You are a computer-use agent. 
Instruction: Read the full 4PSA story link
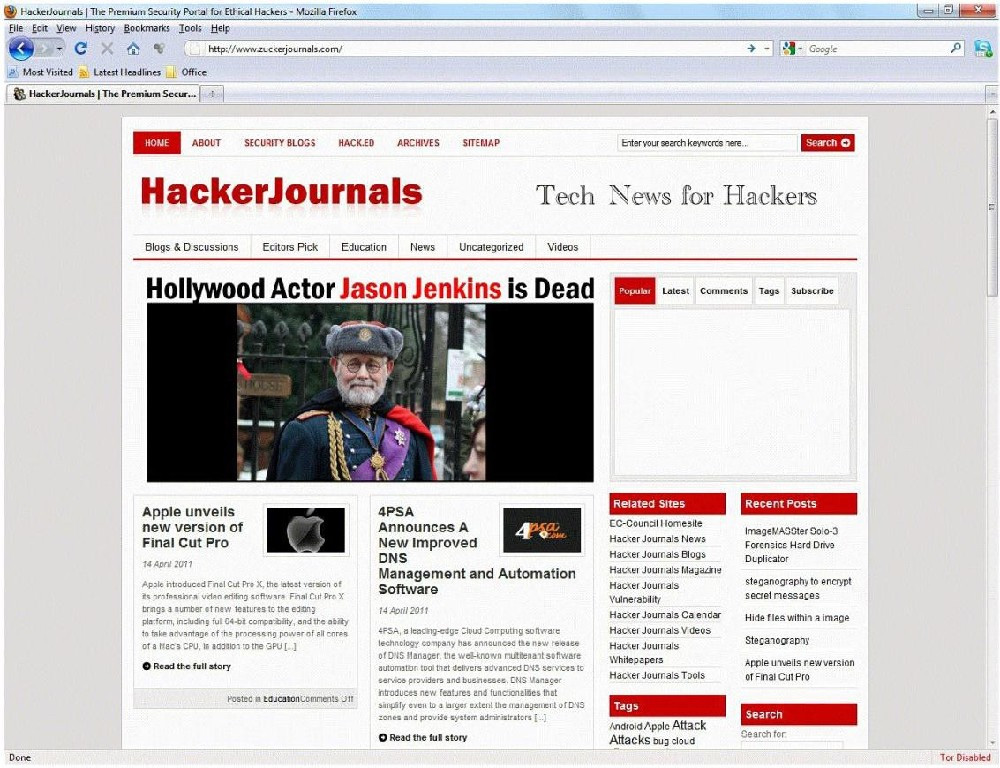[x=423, y=737]
